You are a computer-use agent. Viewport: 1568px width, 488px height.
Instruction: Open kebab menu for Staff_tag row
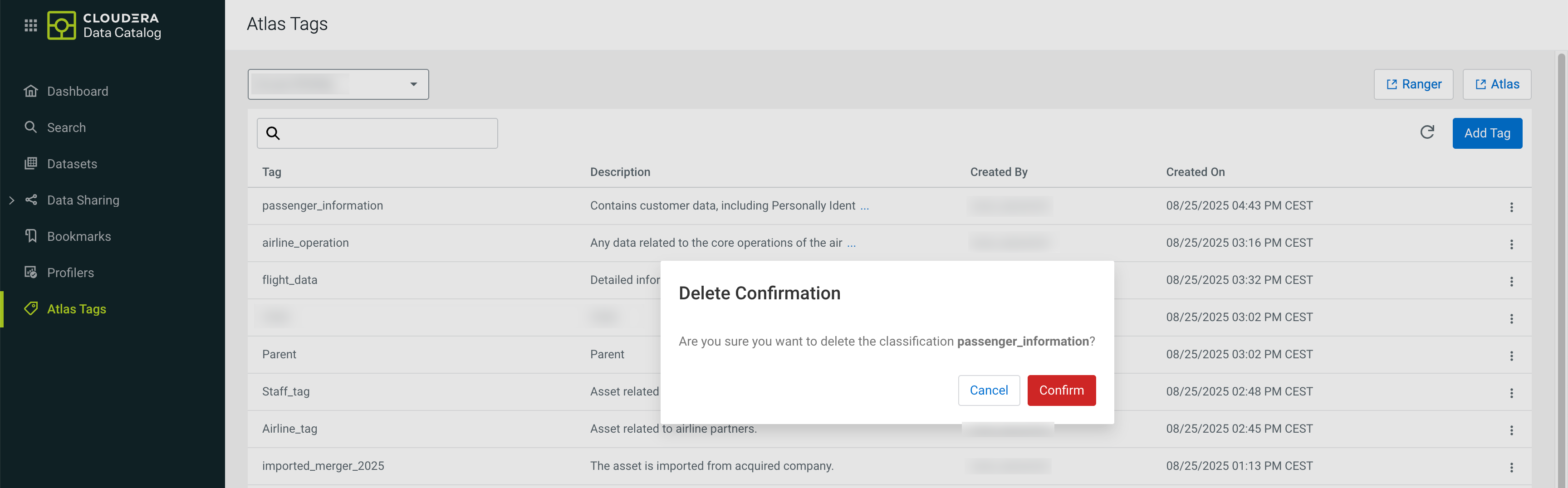(x=1511, y=392)
